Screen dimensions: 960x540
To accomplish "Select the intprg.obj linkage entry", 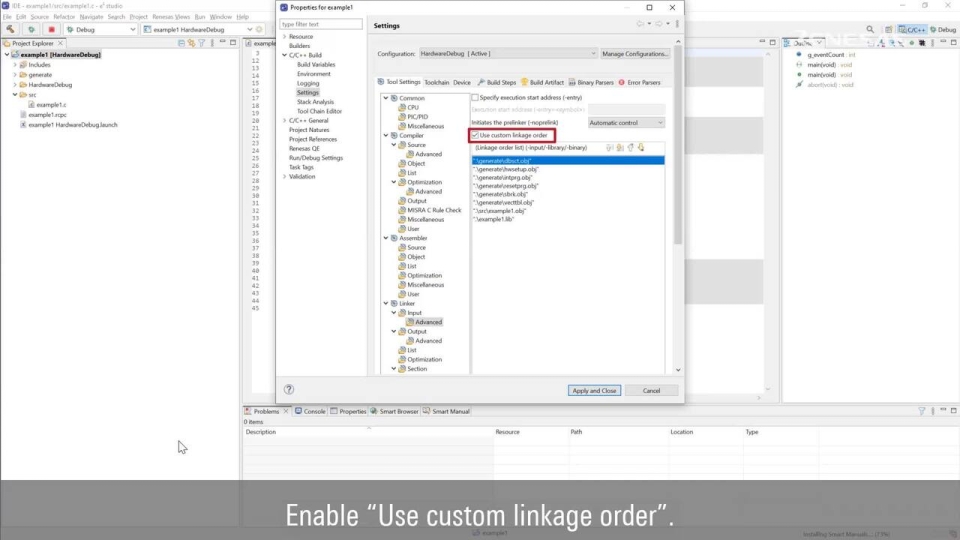I will 503,178.
